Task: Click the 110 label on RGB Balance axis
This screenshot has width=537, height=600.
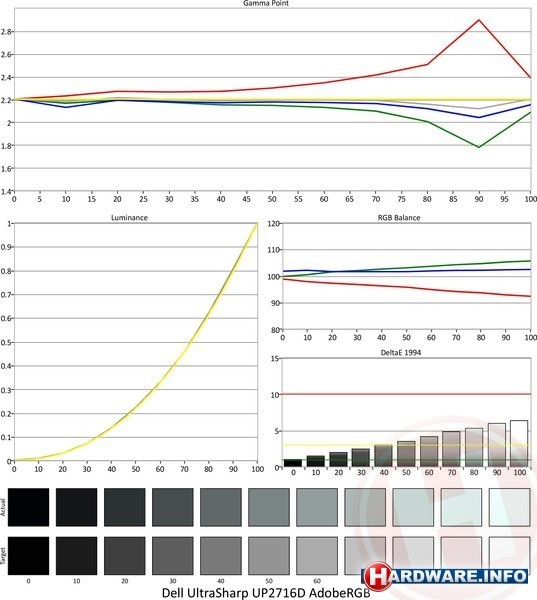Action: tap(274, 250)
